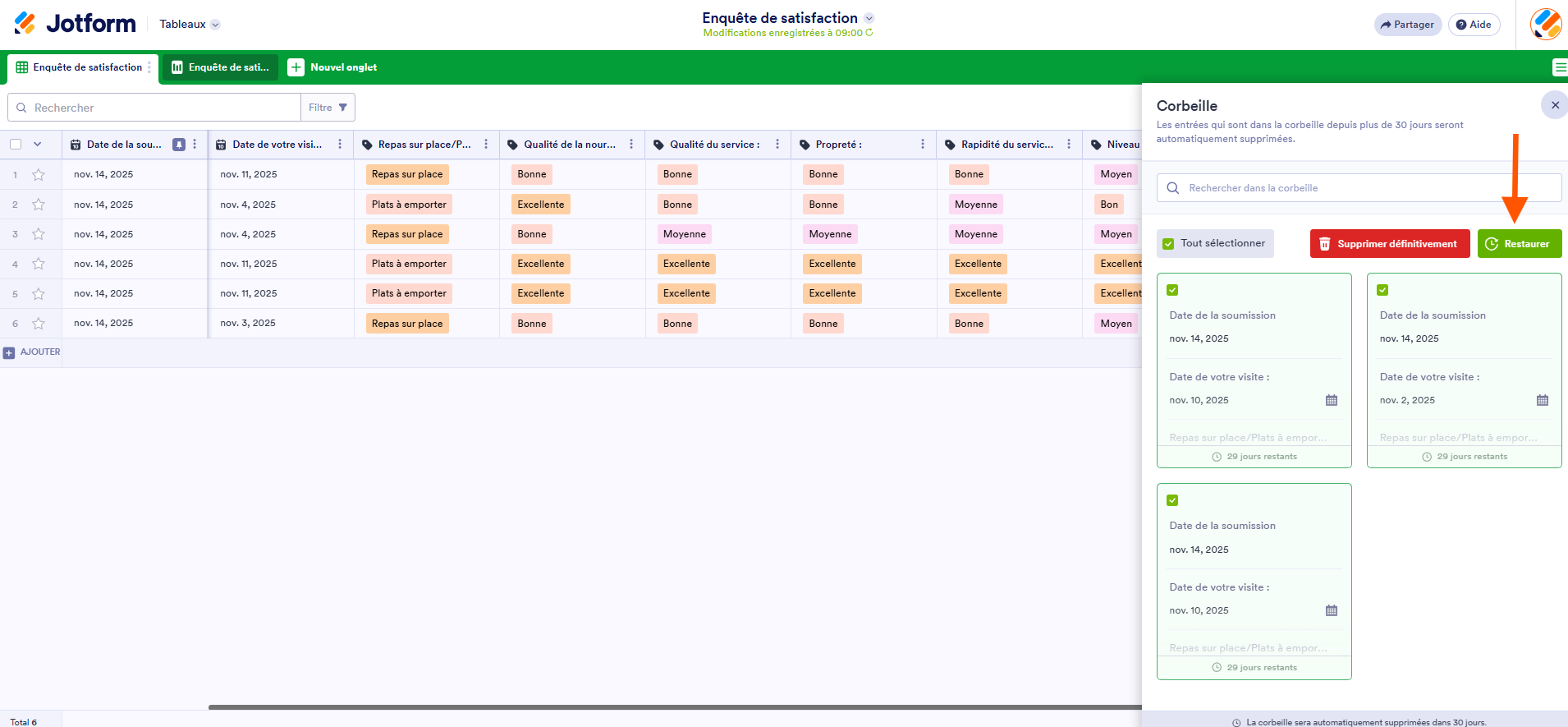Add a Nouvel onglet tab
The height and width of the screenshot is (727, 1568).
[332, 67]
